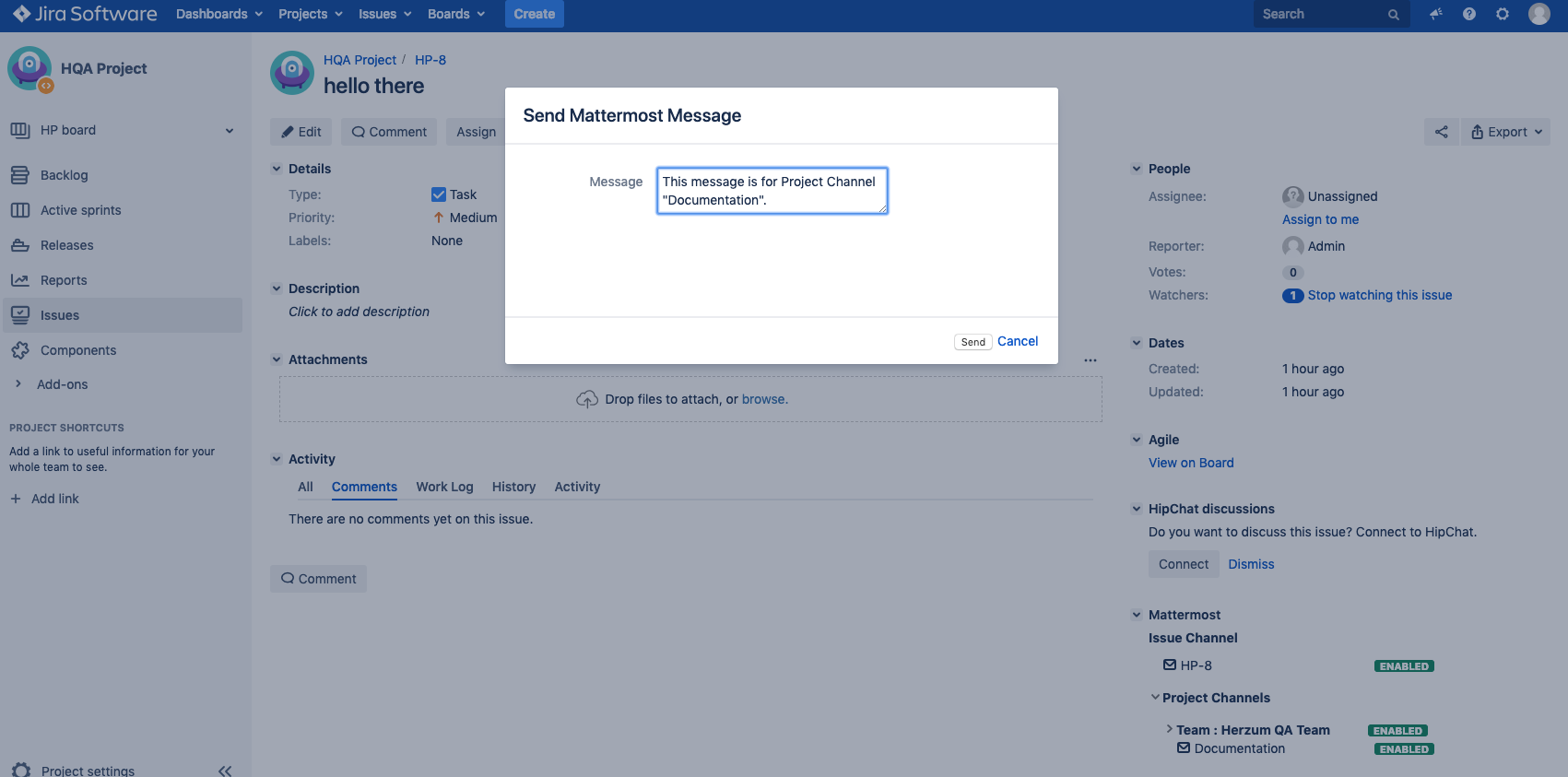Collapse the People section
1568x777 pixels.
(x=1137, y=169)
